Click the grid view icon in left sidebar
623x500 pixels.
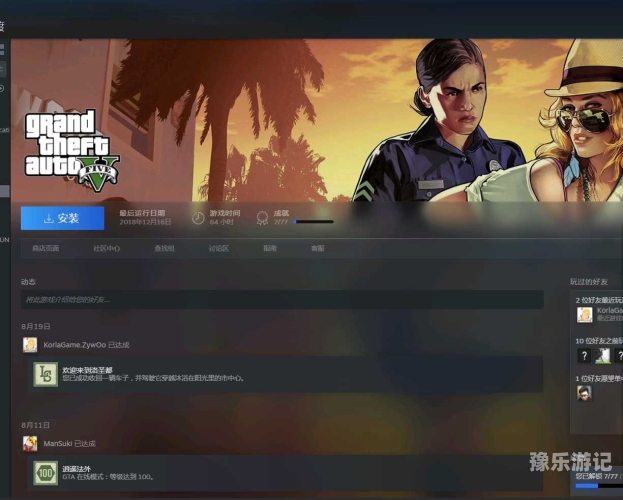2,49
